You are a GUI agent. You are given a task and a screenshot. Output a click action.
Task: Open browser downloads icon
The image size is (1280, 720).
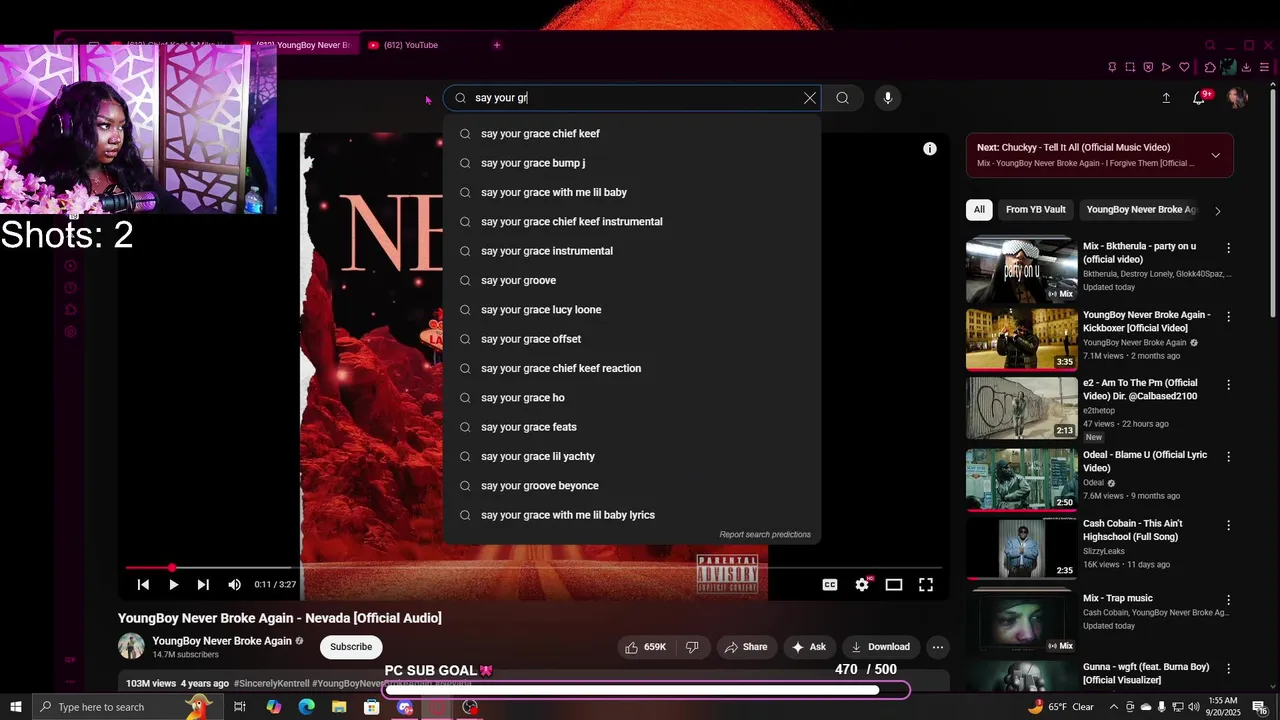1246,67
